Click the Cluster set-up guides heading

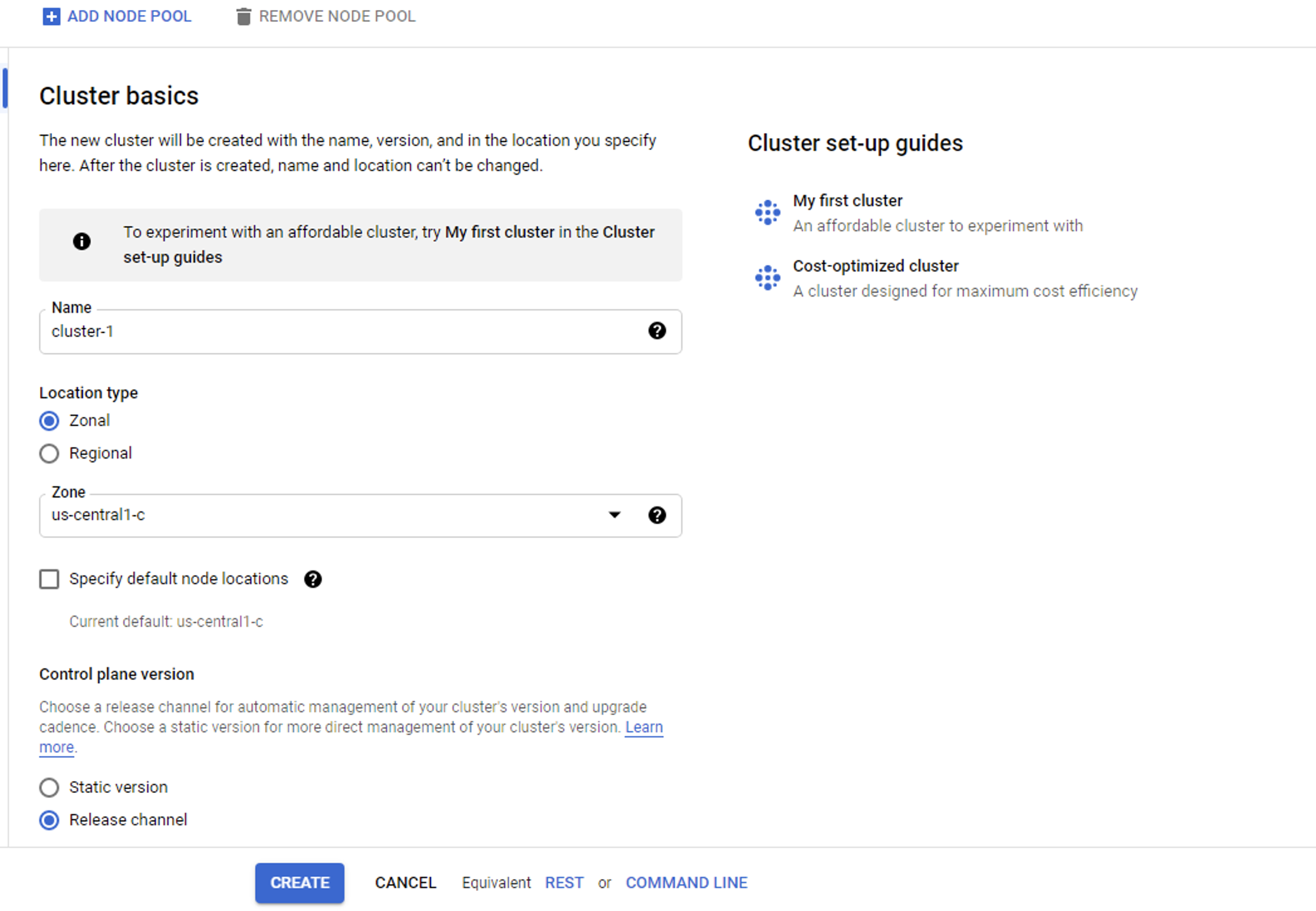point(855,143)
